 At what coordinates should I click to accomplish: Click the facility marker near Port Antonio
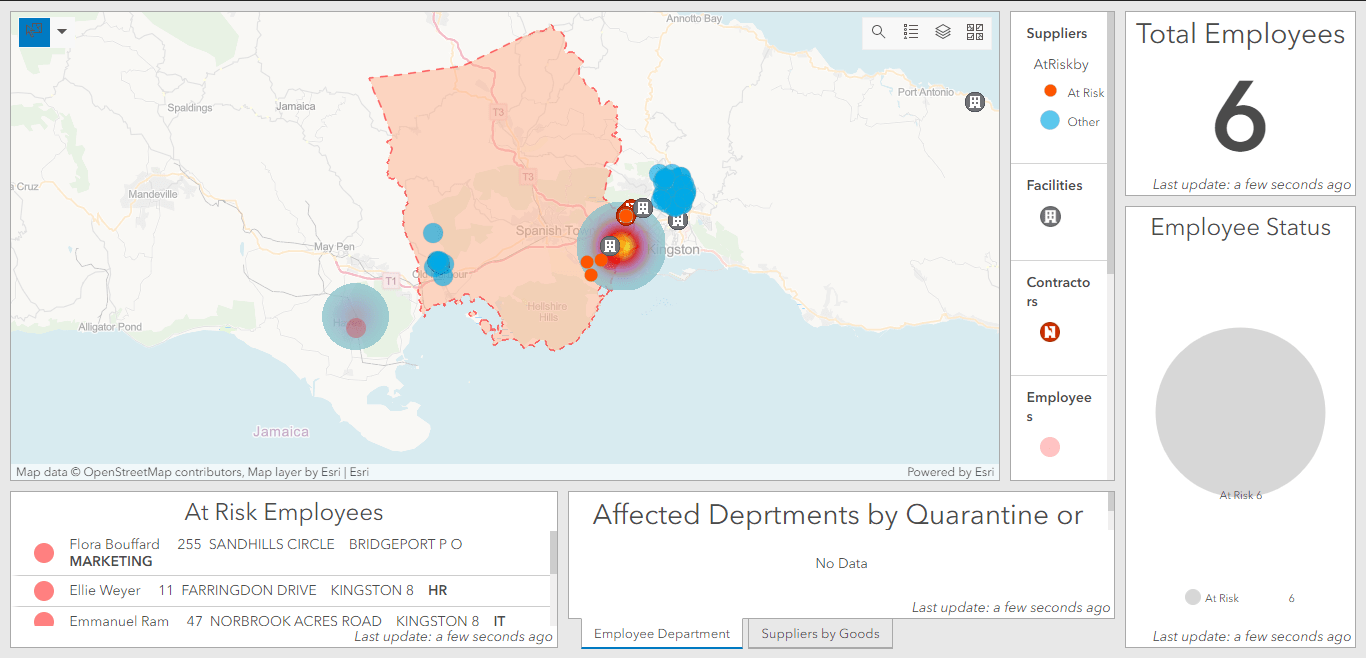click(974, 102)
